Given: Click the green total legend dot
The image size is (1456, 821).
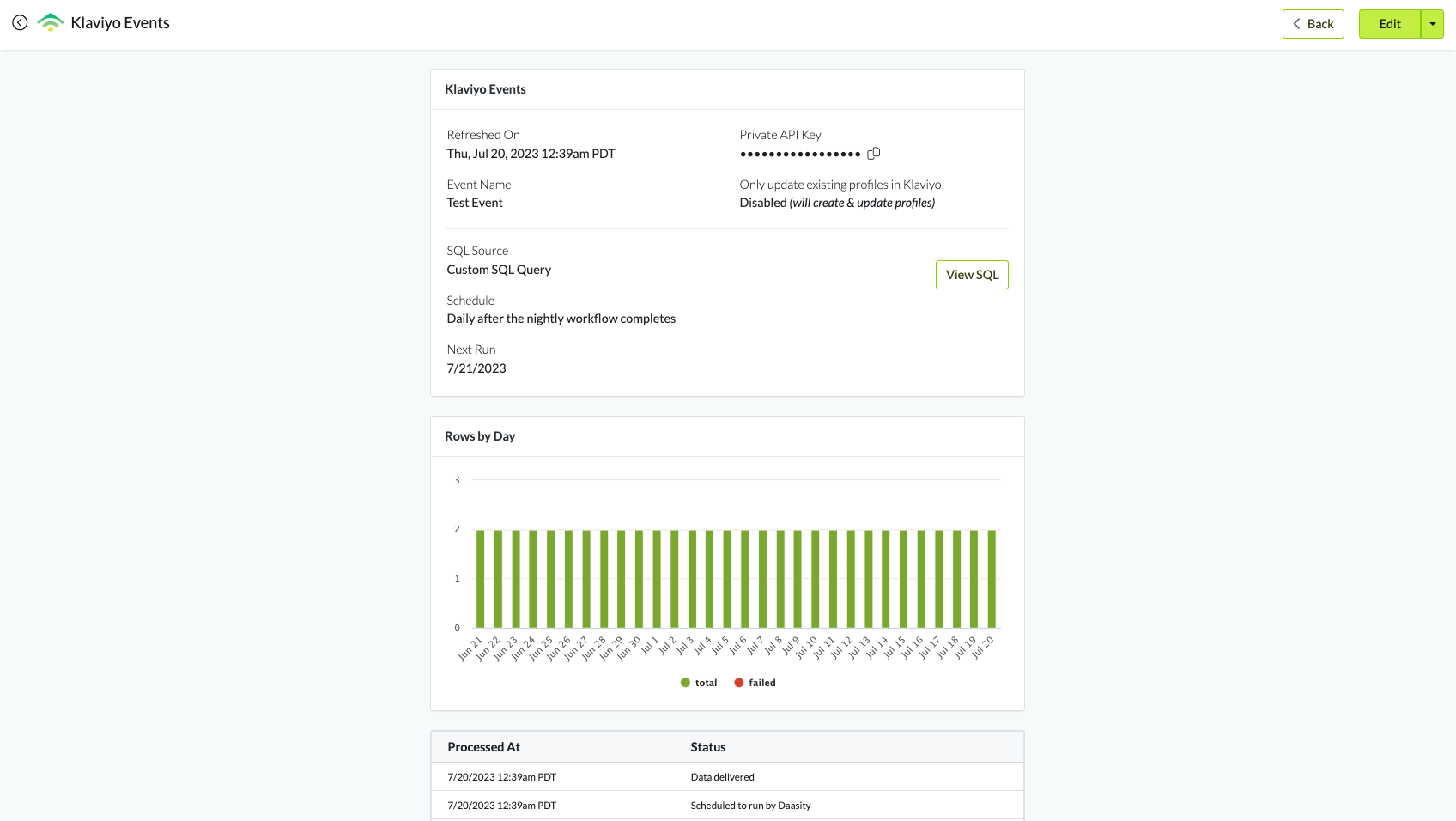Looking at the screenshot, I should [685, 683].
